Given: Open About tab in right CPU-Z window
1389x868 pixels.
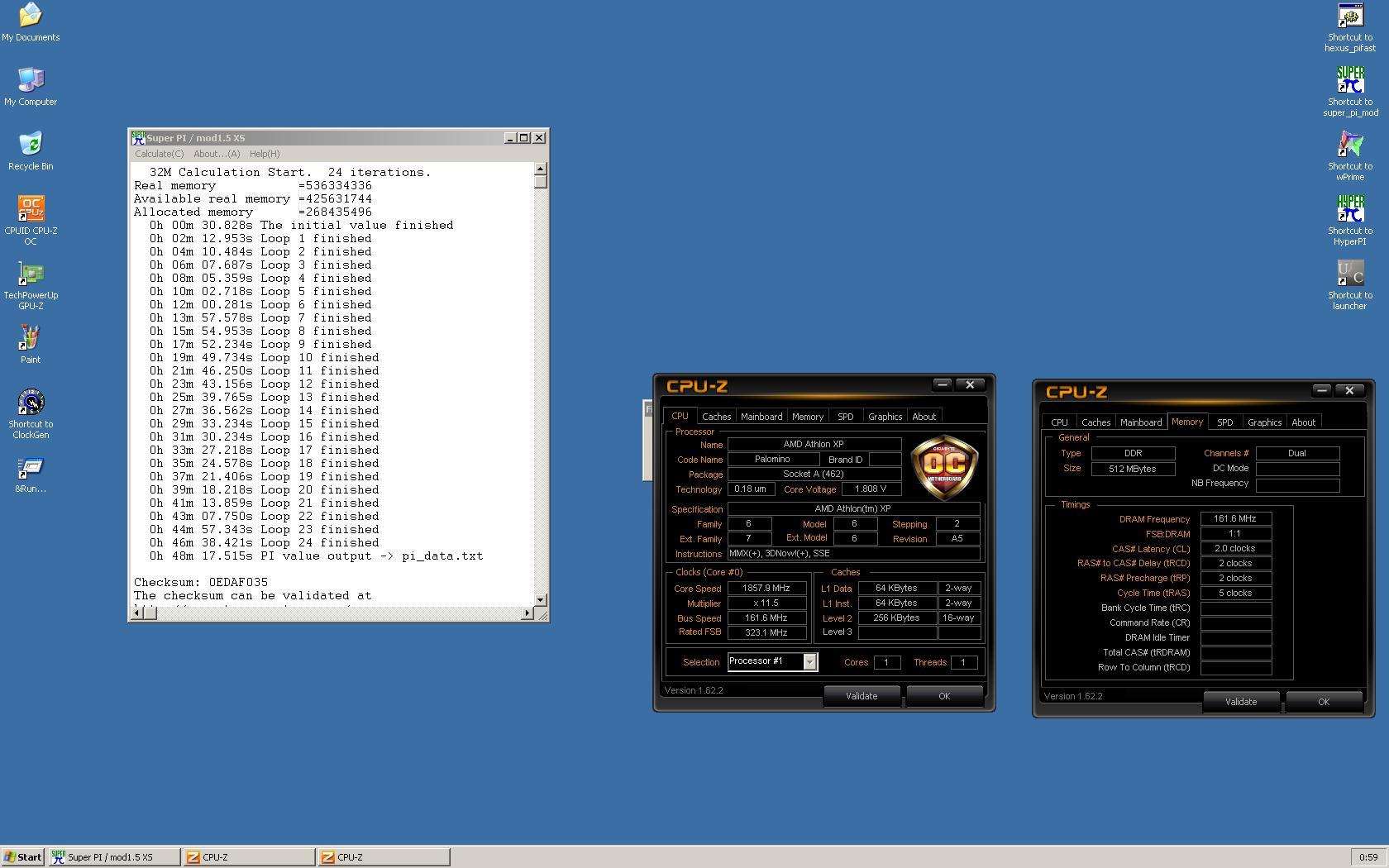Looking at the screenshot, I should [x=1303, y=422].
